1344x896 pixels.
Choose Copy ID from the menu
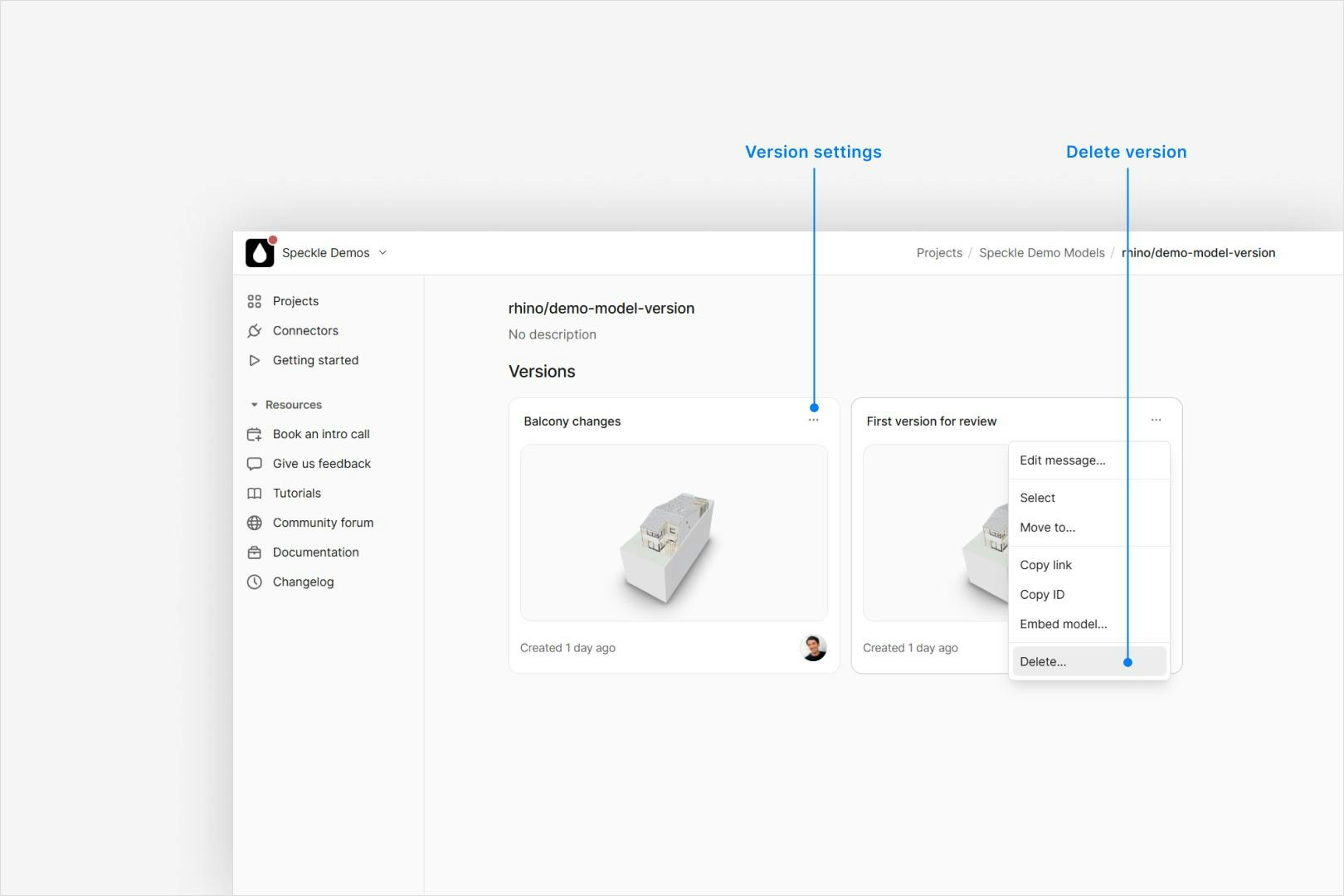pos(1088,595)
